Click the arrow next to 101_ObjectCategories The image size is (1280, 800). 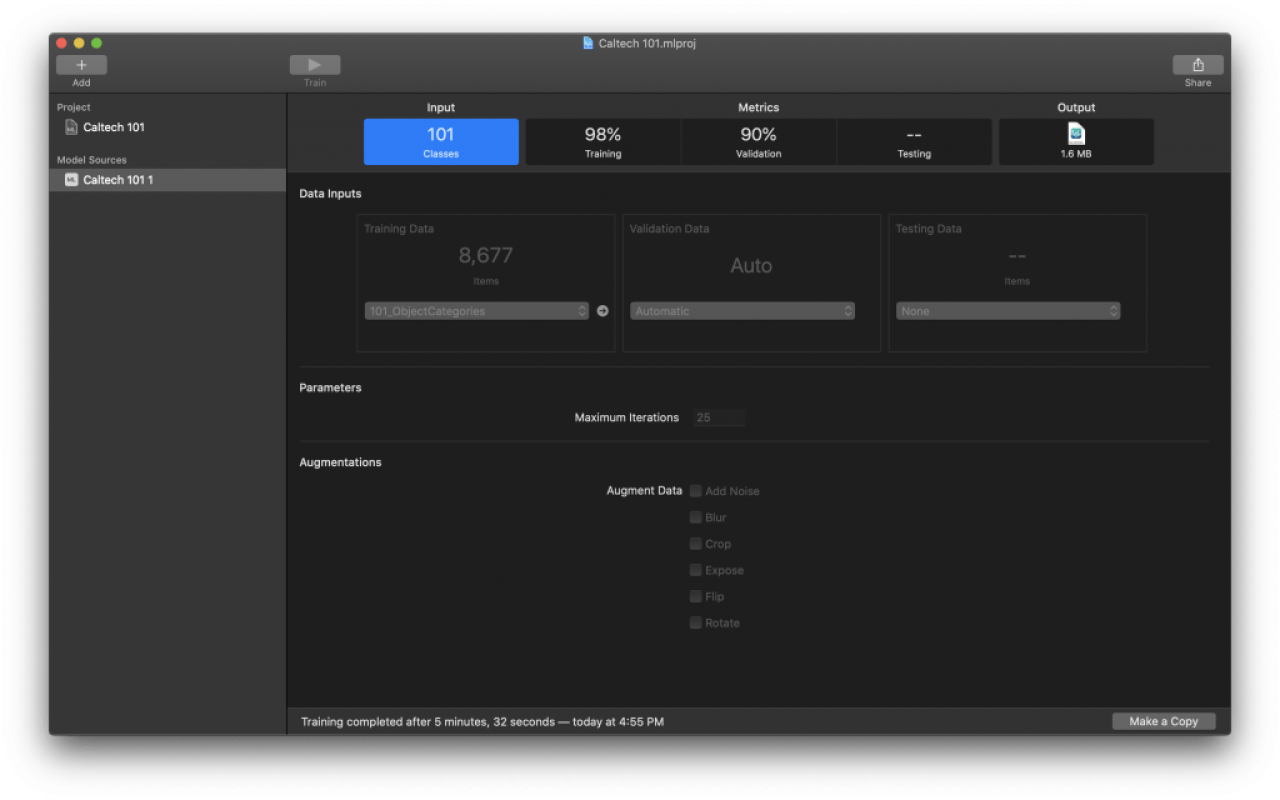[x=602, y=311]
